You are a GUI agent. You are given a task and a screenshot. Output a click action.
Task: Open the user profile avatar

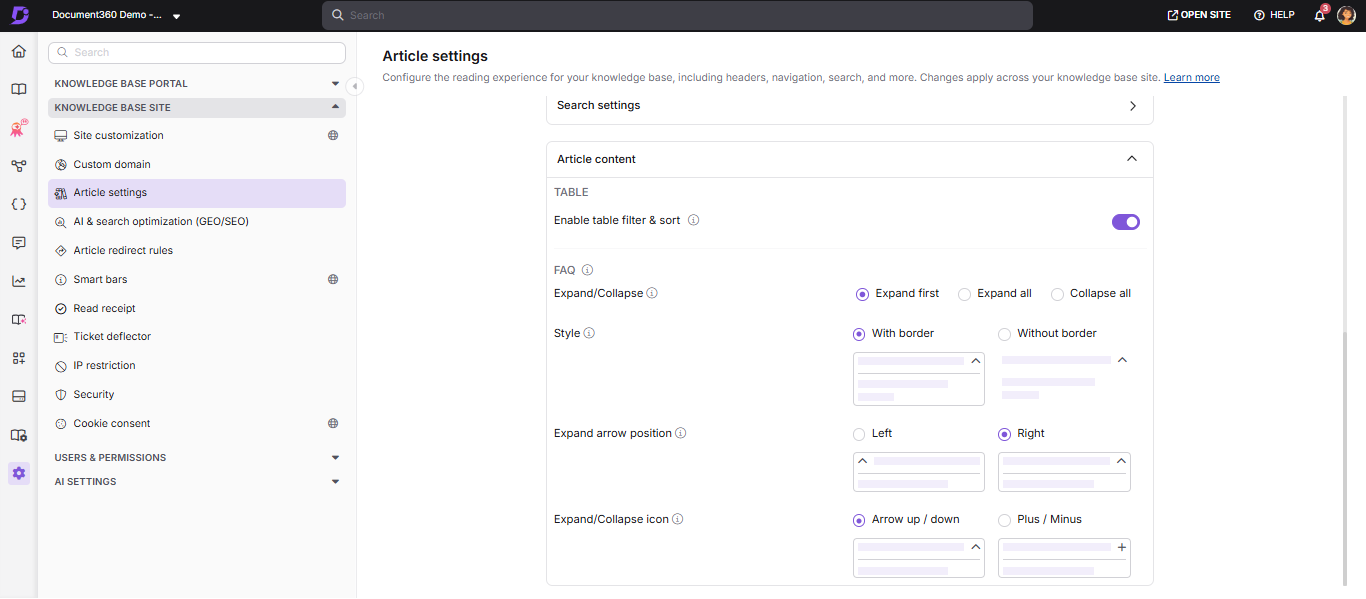(x=1346, y=15)
